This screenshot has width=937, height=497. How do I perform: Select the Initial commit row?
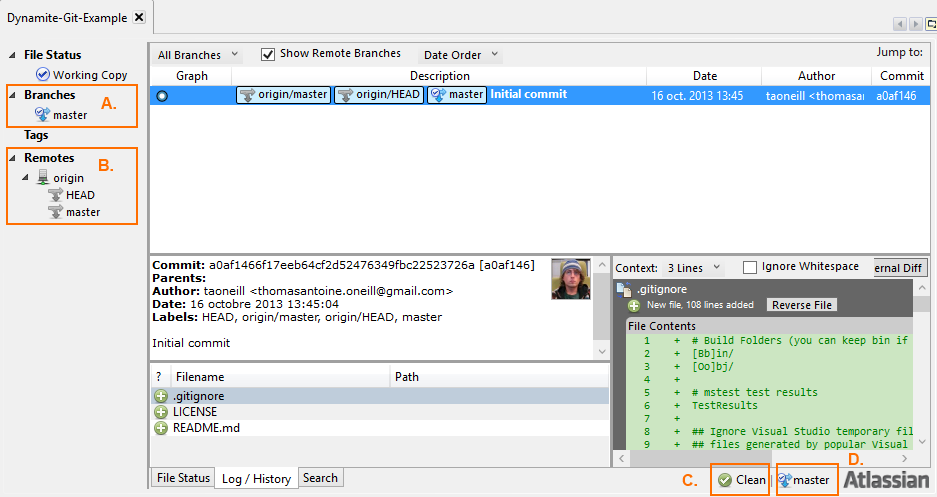click(x=540, y=96)
